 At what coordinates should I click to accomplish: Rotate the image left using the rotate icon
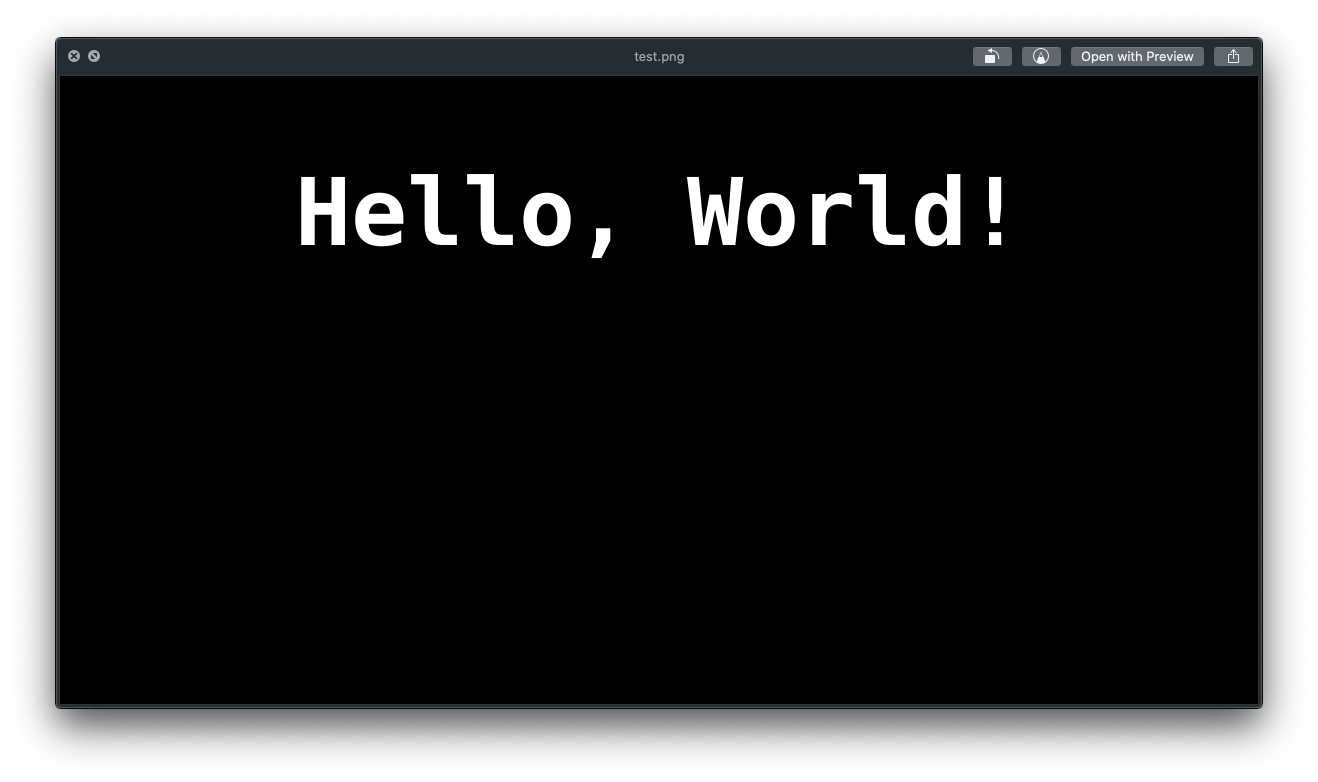(992, 57)
